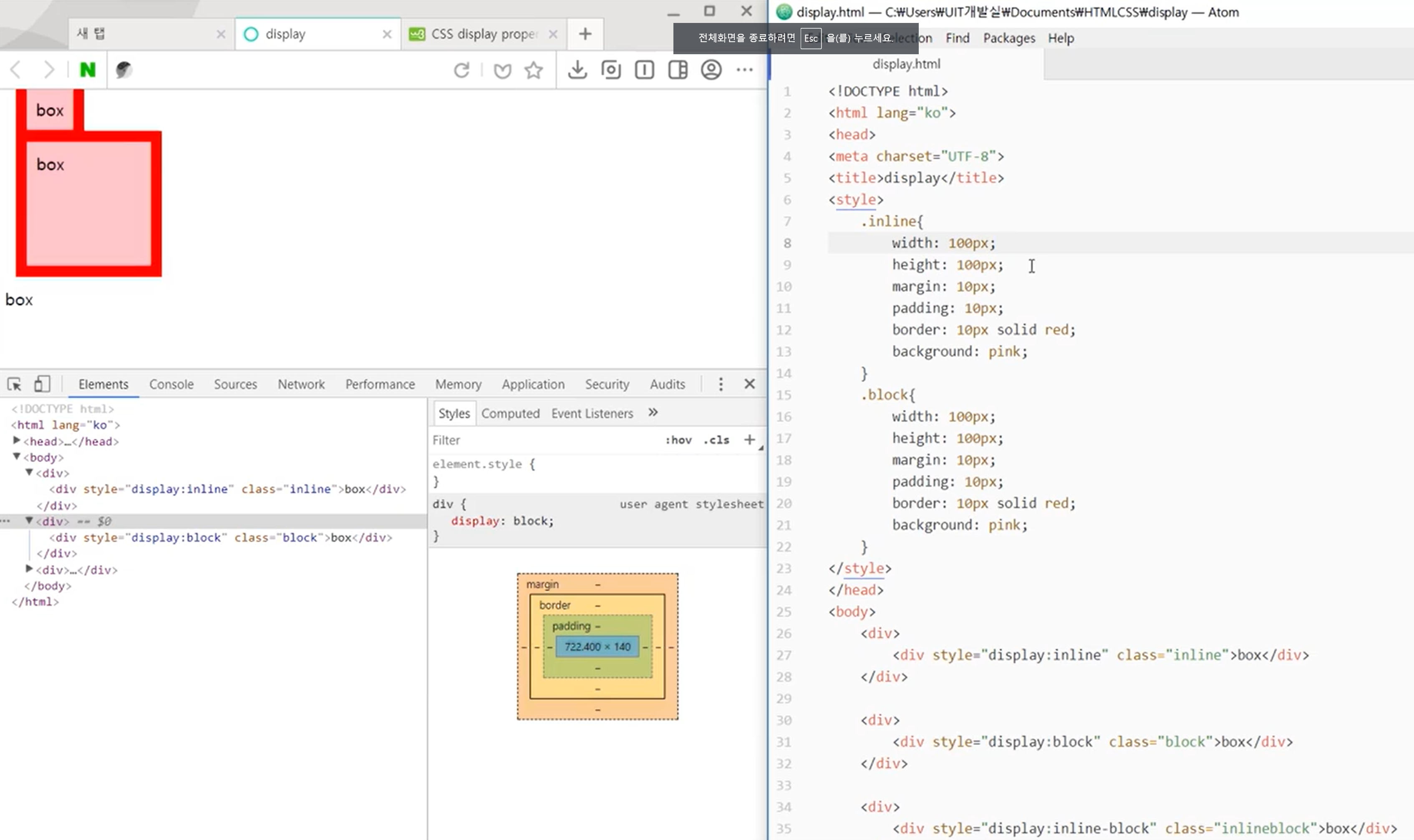Click the Naver N home icon
Viewport: 1414px width, 840px height.
(87, 70)
